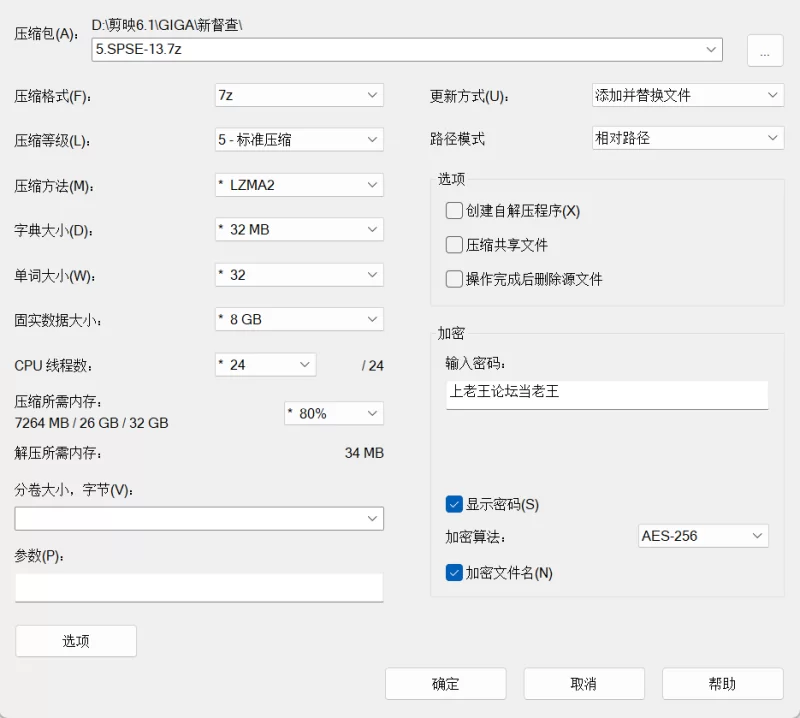Open the memory usage 80% dropdown
The height and width of the screenshot is (718, 800).
click(x=334, y=413)
